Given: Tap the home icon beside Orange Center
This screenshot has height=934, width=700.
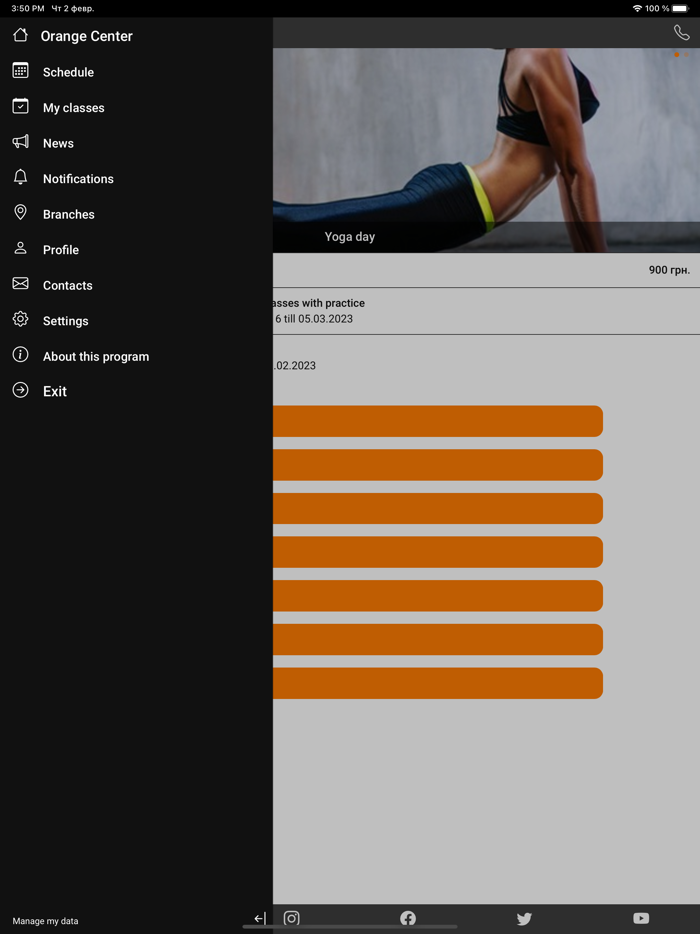Looking at the screenshot, I should (20, 35).
